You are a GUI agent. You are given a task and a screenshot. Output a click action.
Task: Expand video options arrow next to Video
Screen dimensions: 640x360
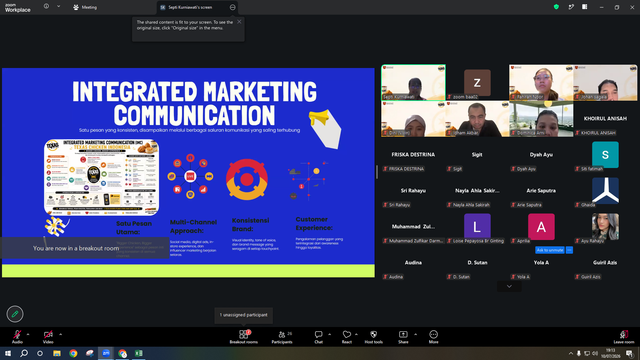(60, 334)
